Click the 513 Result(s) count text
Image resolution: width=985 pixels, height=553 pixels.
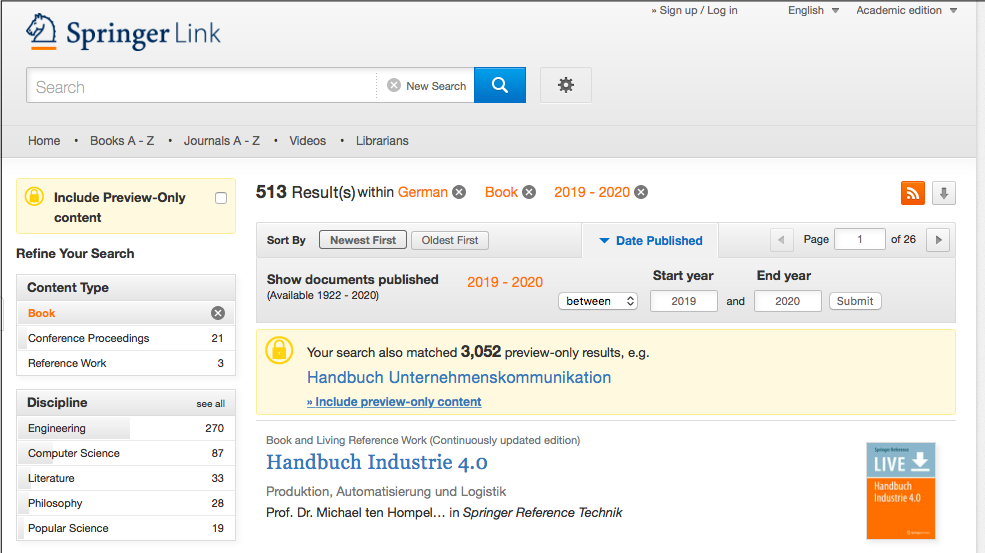coord(305,192)
